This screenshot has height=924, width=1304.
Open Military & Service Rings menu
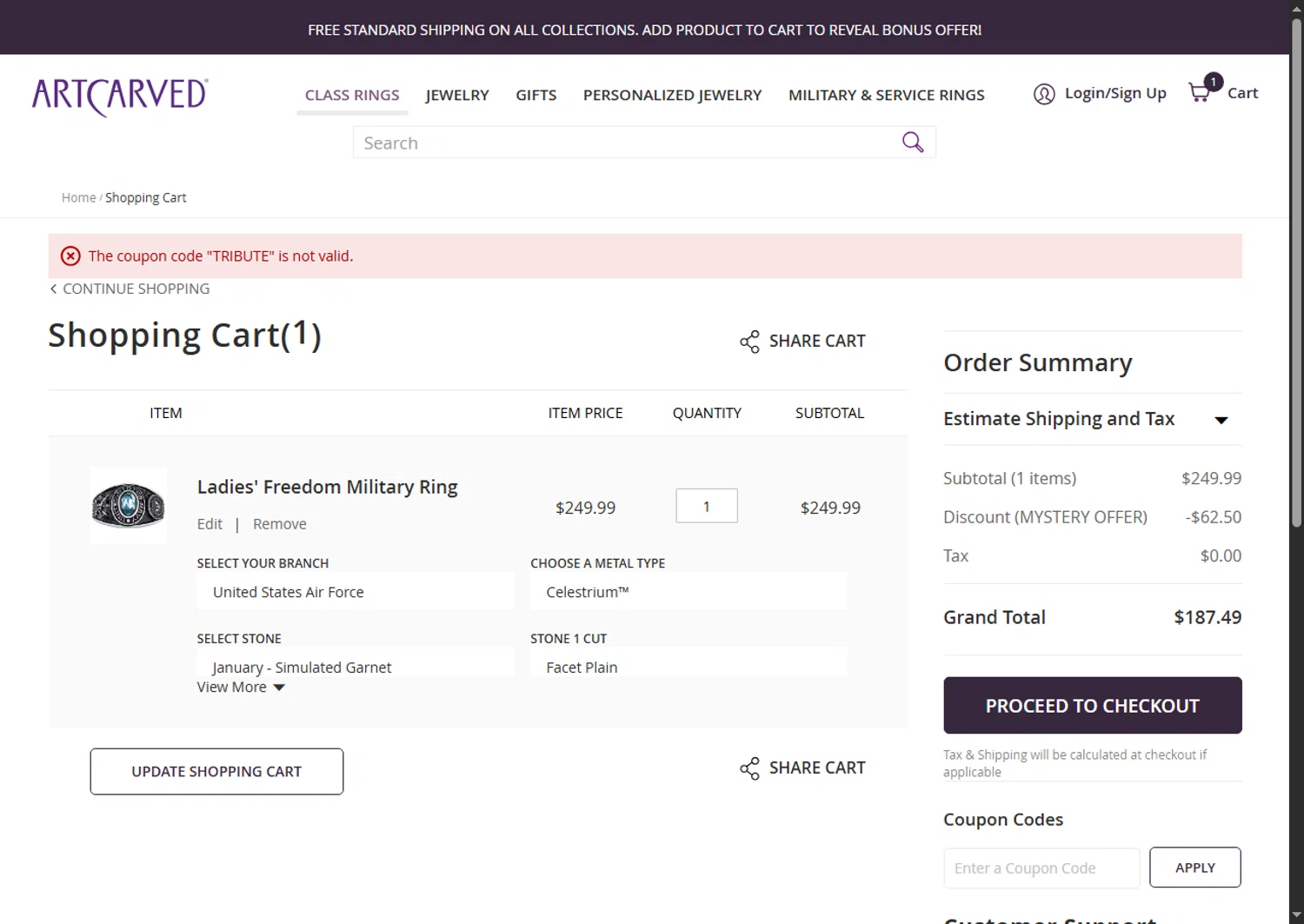point(887,95)
